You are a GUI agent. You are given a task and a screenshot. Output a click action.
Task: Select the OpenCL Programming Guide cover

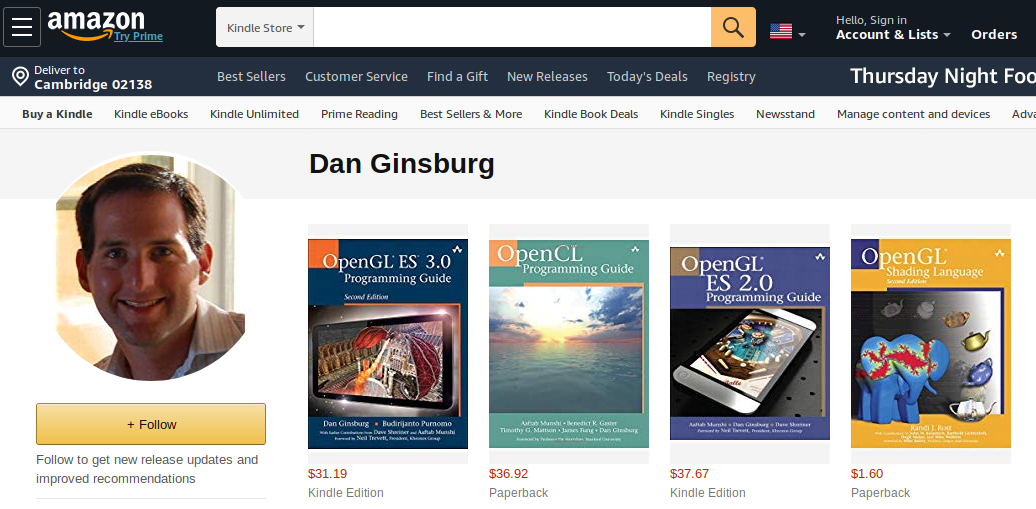(x=569, y=344)
